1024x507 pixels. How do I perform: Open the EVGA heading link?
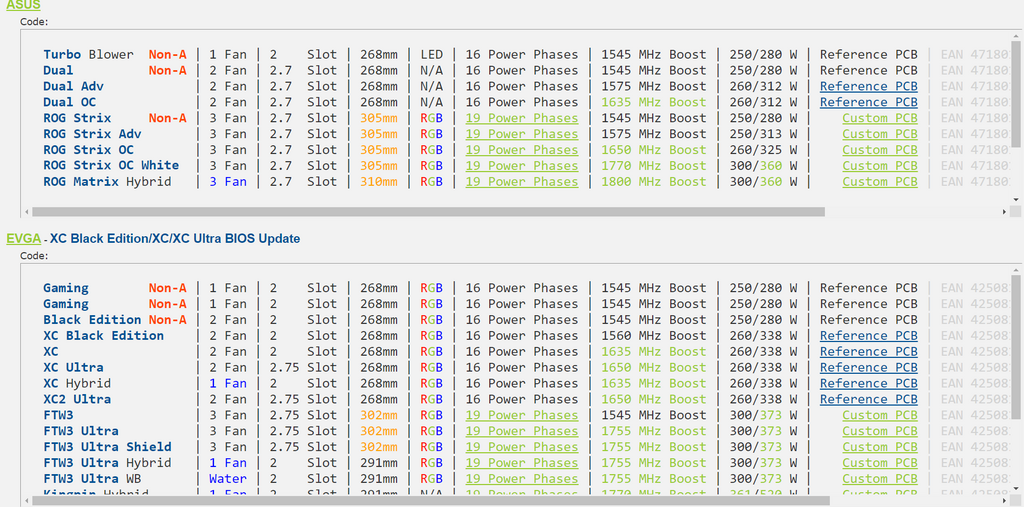24,238
